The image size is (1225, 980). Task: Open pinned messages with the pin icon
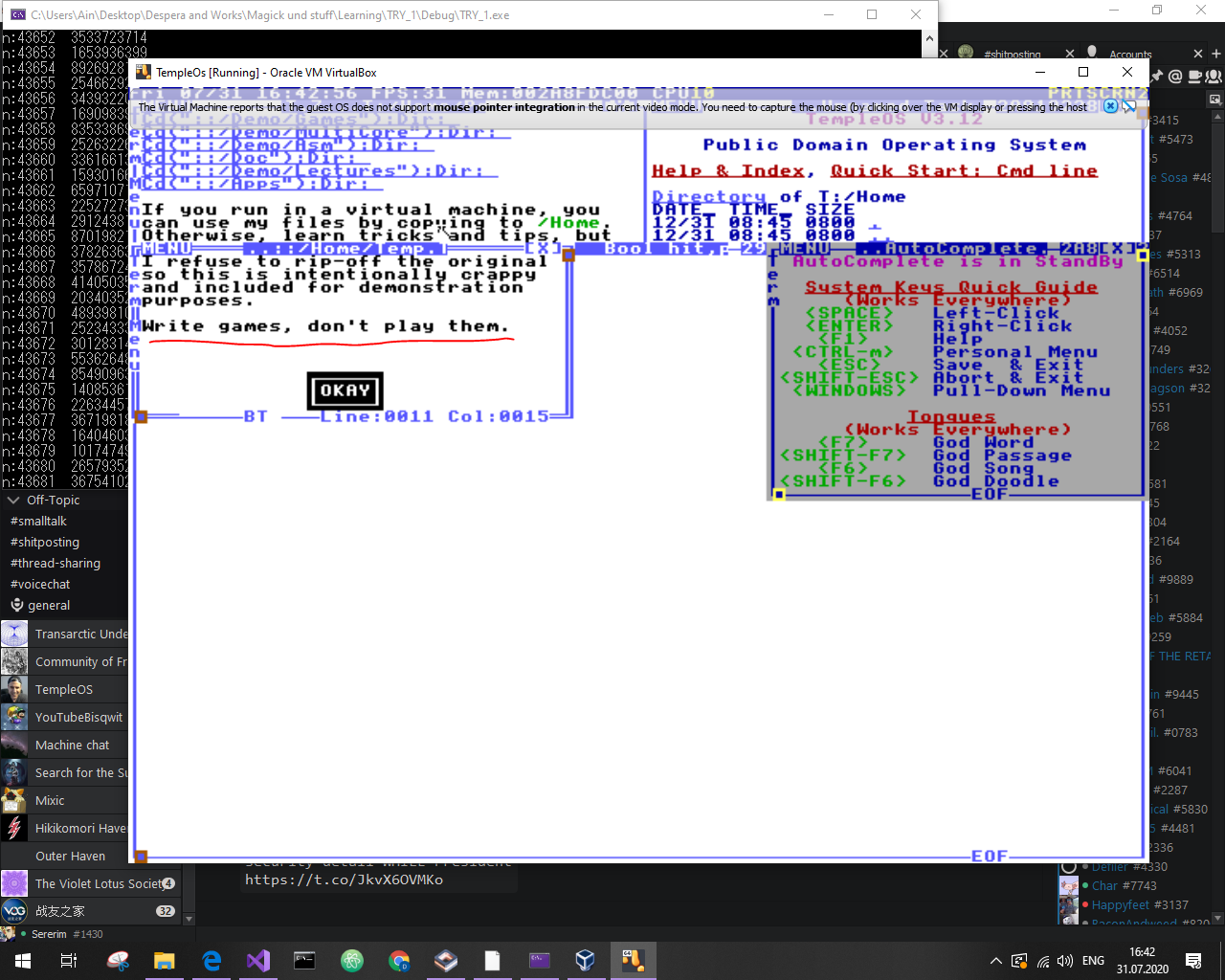click(1157, 77)
